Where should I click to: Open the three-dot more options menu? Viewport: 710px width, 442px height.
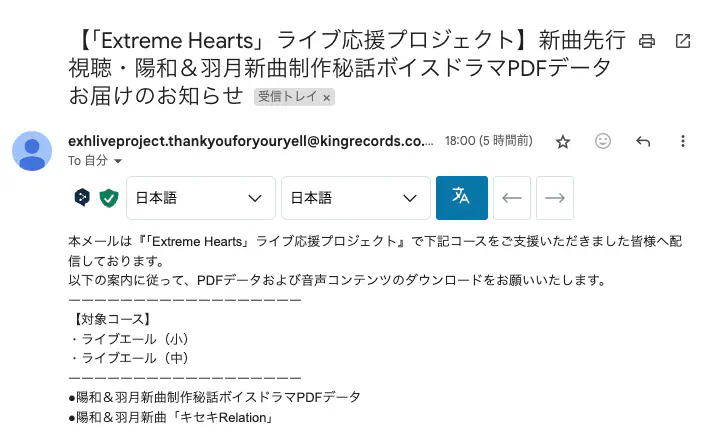[683, 141]
